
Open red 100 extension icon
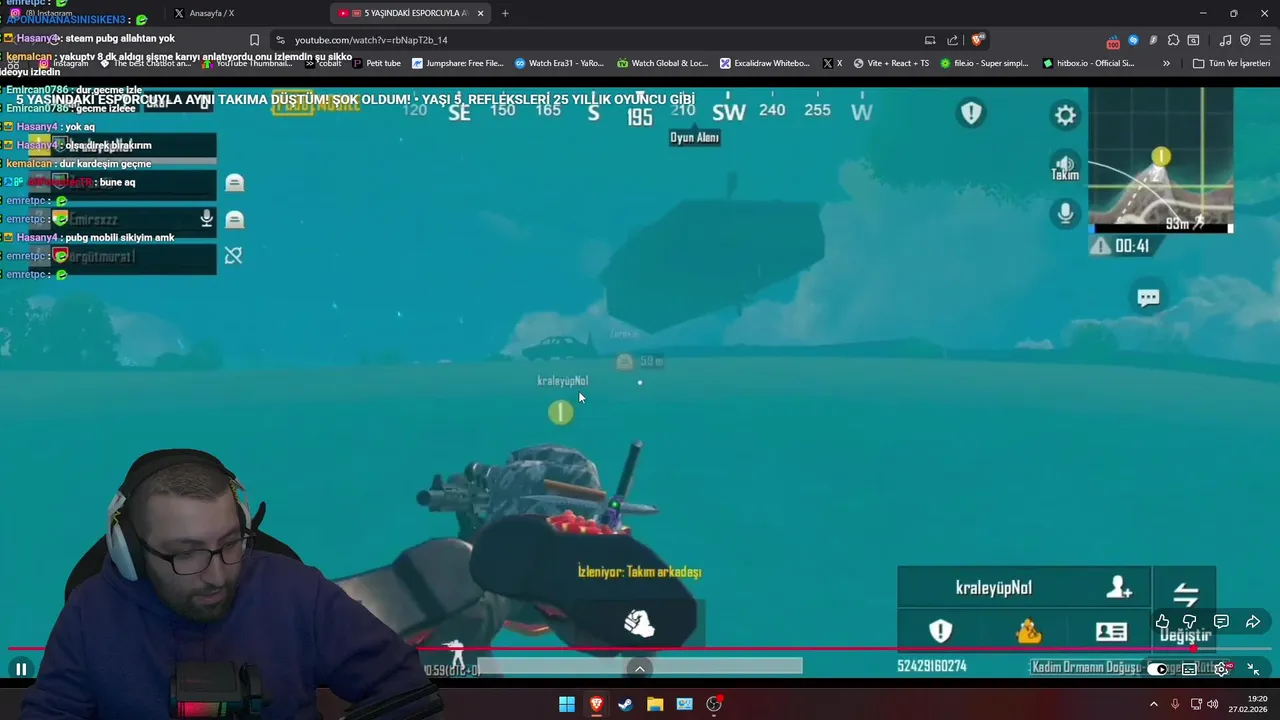(1113, 41)
